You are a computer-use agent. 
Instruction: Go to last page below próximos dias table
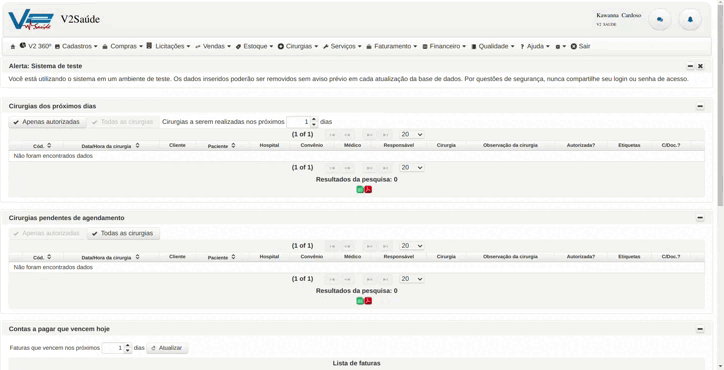[385, 167]
